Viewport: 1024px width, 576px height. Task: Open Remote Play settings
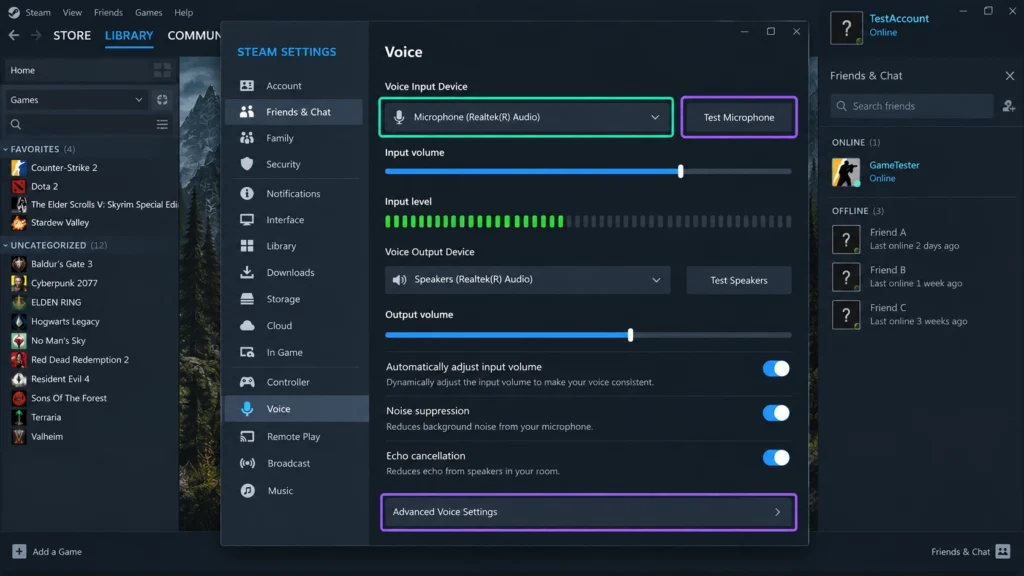pos(294,436)
